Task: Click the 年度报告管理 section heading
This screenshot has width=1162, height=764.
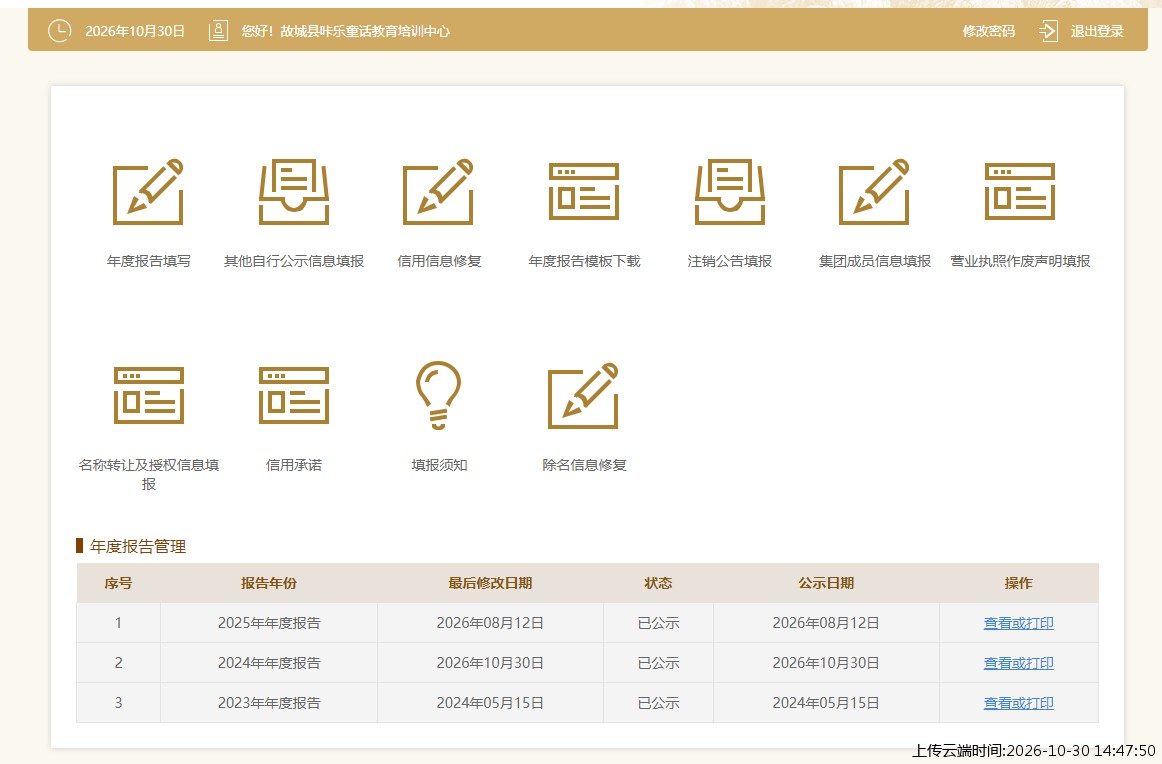Action: pos(138,547)
